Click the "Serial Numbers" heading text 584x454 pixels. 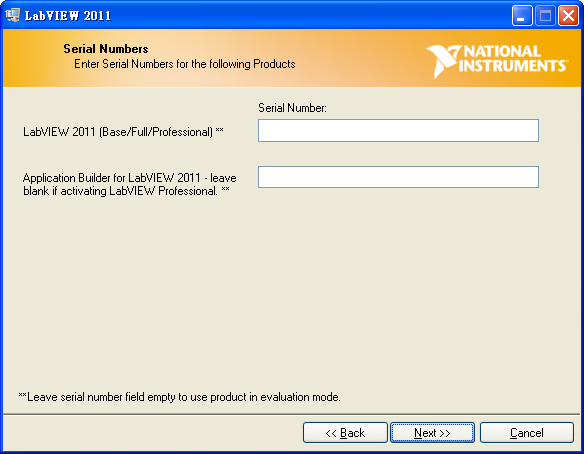(x=106, y=49)
